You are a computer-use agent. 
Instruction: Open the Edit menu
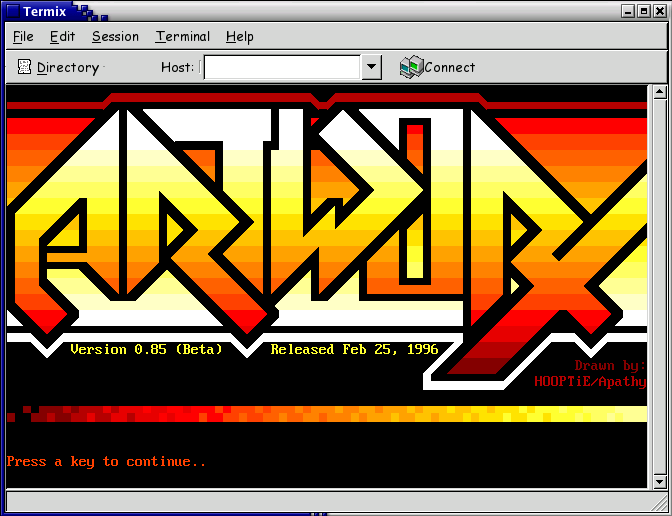point(62,37)
